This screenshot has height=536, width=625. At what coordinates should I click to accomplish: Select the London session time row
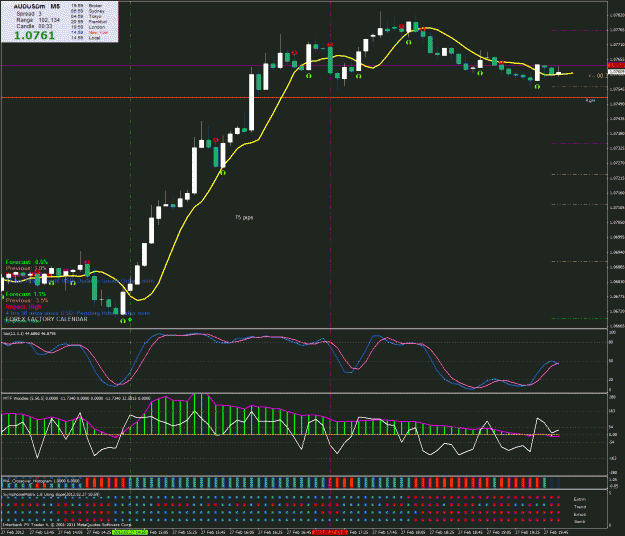(88, 27)
